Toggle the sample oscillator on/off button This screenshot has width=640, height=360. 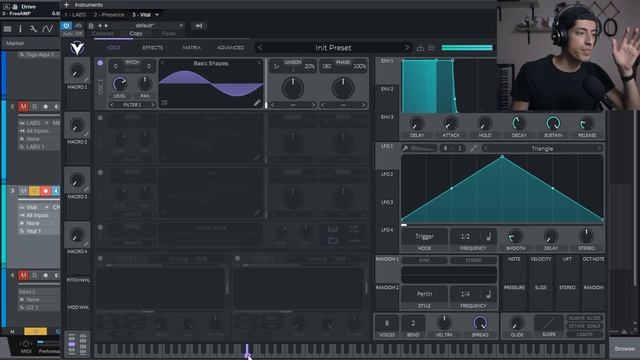(x=100, y=227)
